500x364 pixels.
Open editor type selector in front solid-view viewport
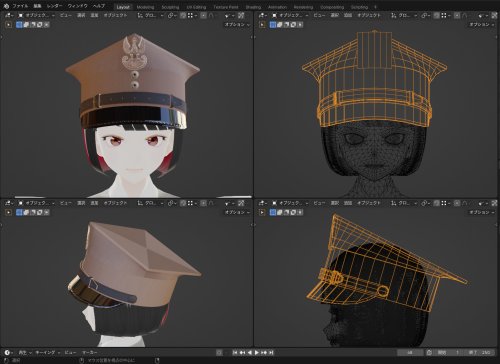click(9, 15)
